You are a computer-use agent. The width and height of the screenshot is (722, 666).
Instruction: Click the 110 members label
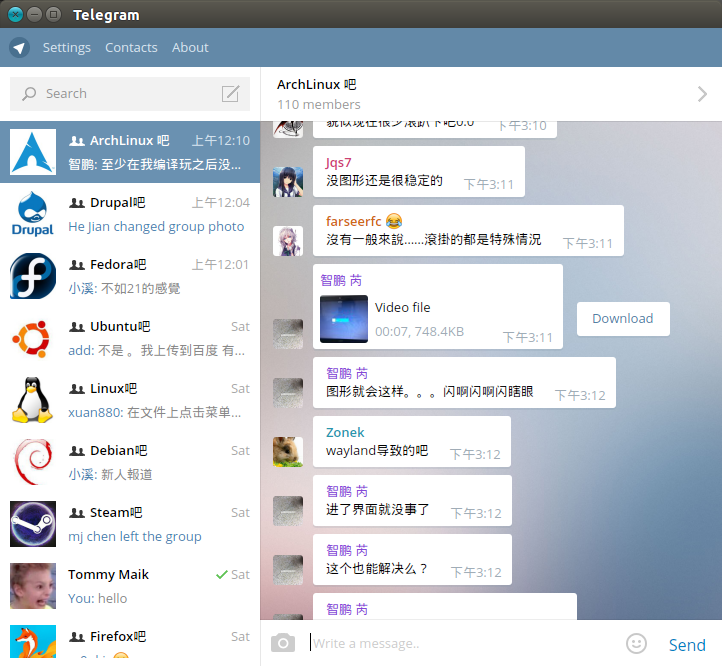tap(319, 105)
